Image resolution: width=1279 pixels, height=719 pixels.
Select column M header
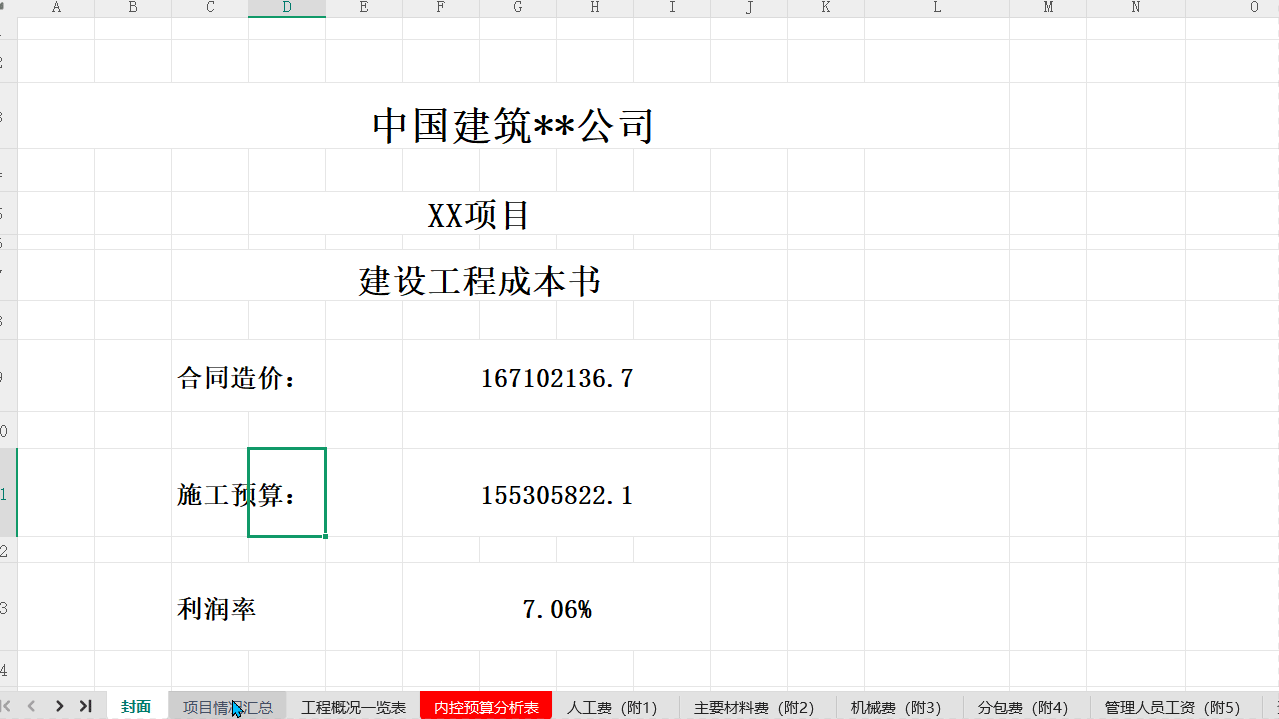coord(1048,8)
